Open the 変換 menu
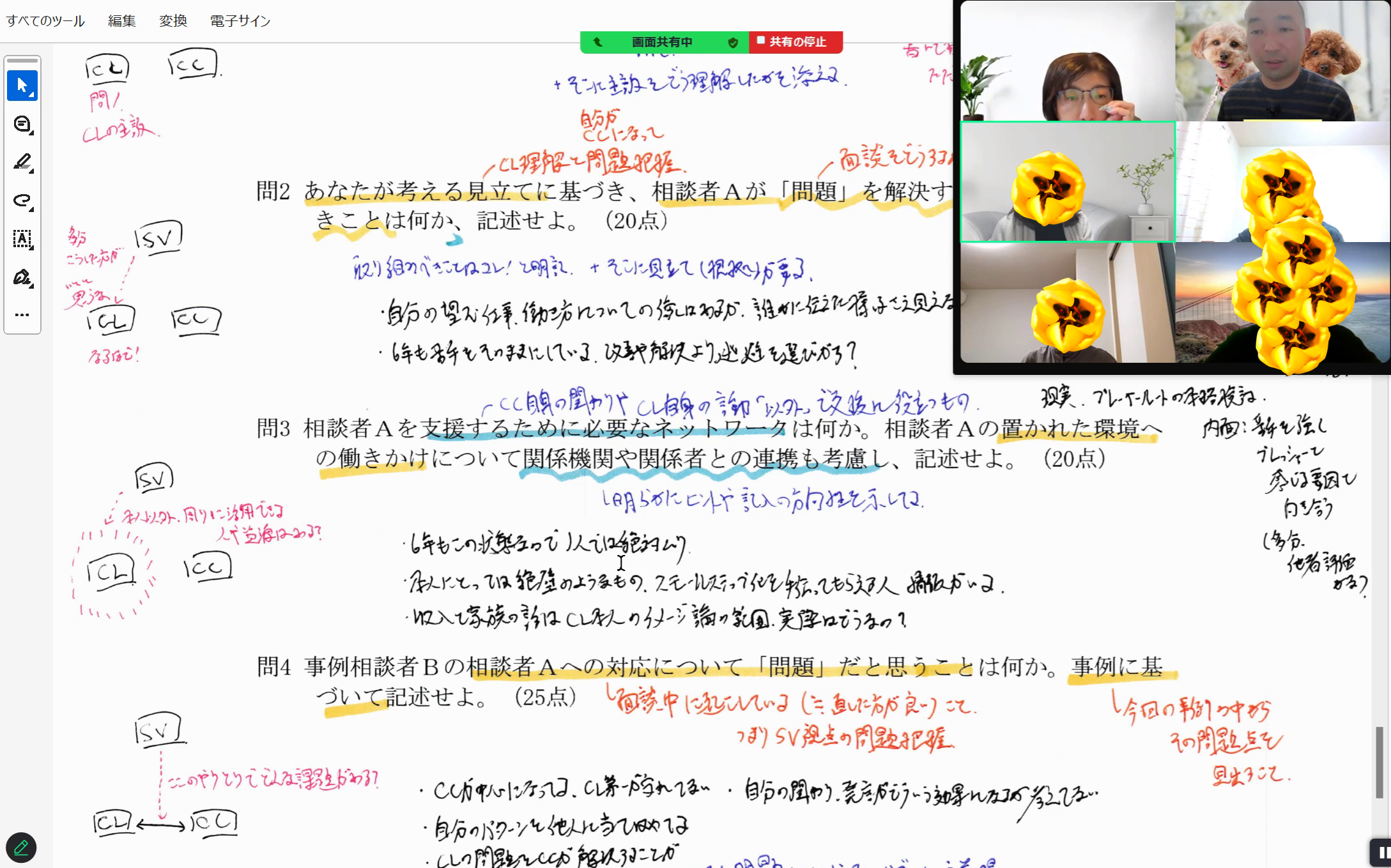This screenshot has width=1391, height=868. pos(173,21)
